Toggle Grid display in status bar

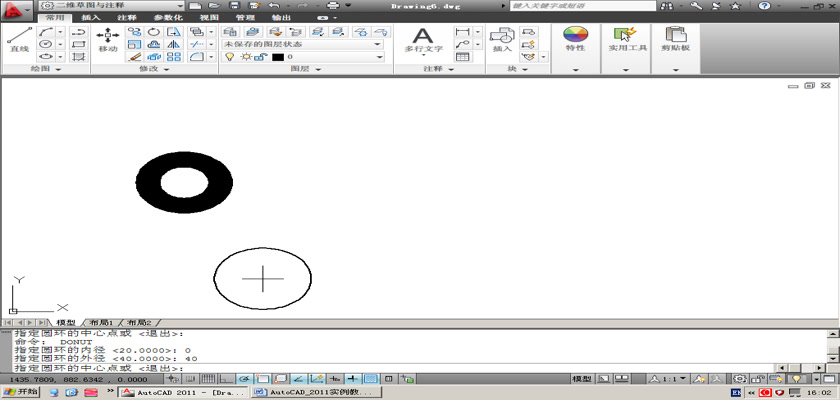tap(207, 379)
